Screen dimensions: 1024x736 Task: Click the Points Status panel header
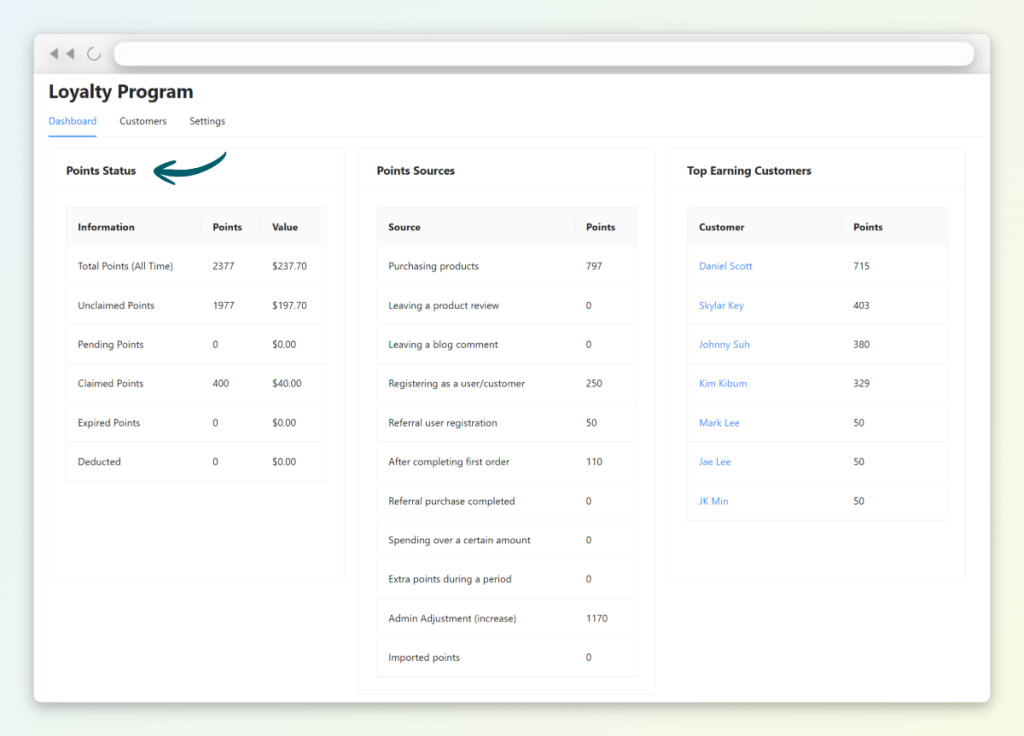point(100,171)
